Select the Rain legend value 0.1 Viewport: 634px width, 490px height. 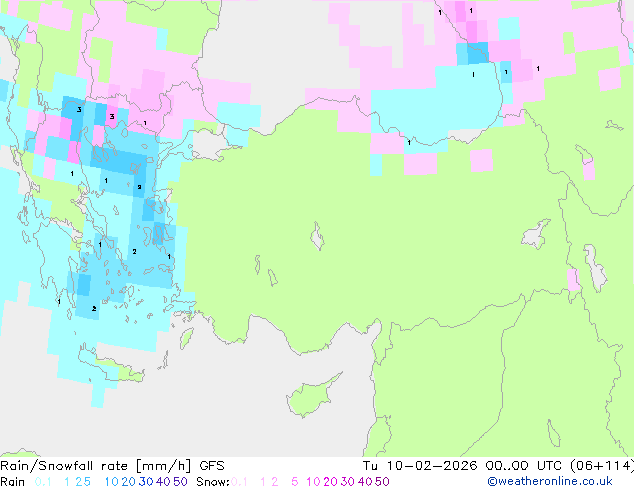pos(43,482)
